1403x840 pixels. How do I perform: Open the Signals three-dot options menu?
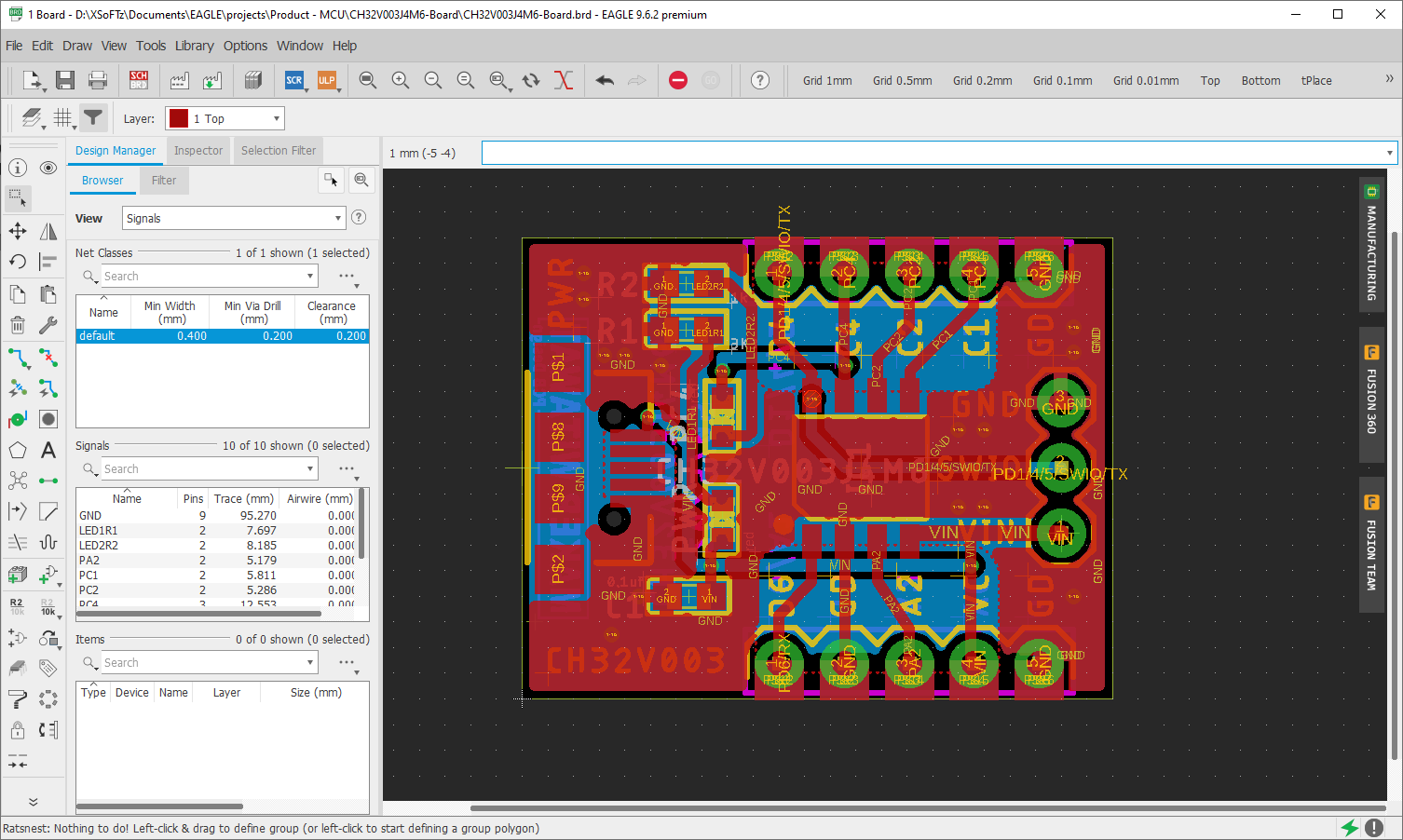(x=347, y=468)
